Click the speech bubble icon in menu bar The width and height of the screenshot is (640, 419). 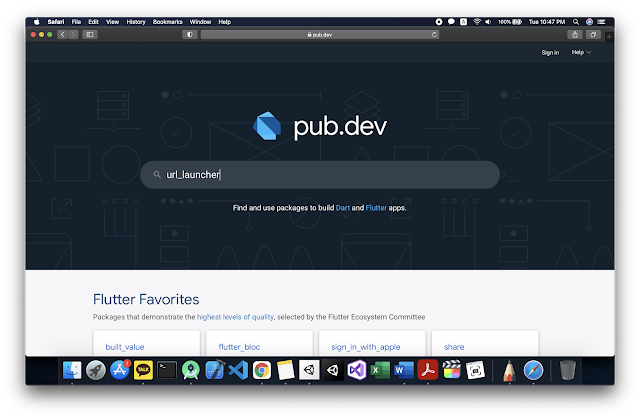pos(451,22)
